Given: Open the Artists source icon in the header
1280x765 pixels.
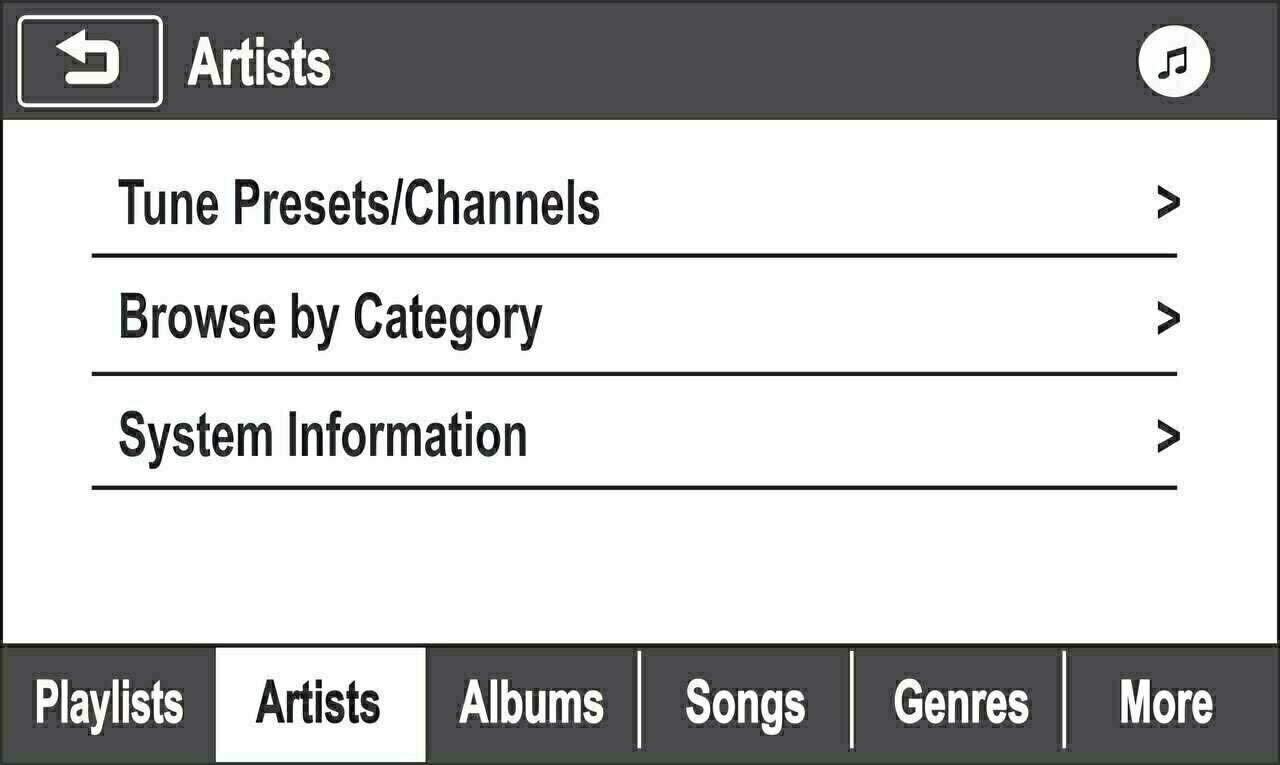Looking at the screenshot, I should [1172, 62].
